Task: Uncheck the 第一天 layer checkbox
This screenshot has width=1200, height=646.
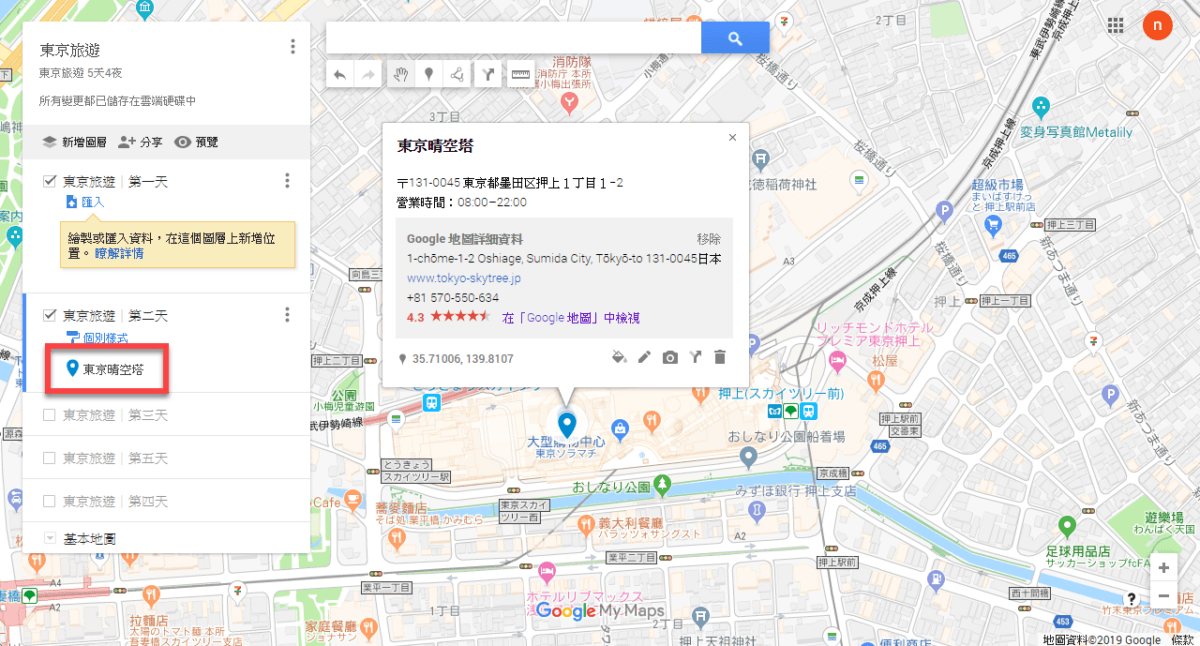Action: coord(49,181)
